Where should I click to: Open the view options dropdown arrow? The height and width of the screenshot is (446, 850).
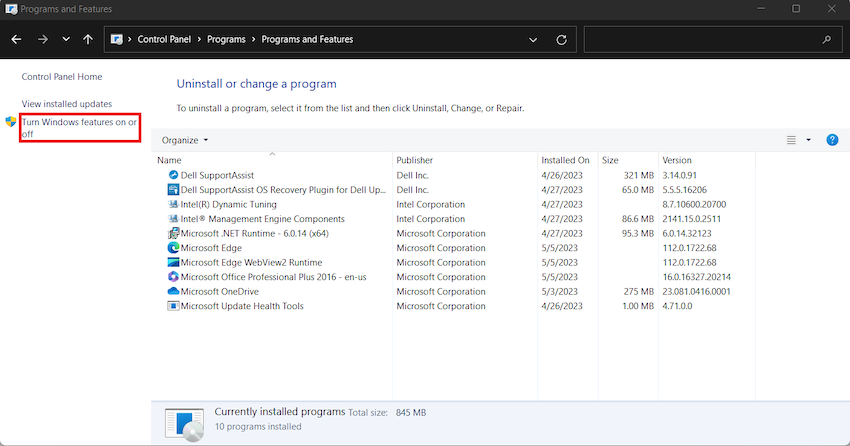click(x=808, y=140)
